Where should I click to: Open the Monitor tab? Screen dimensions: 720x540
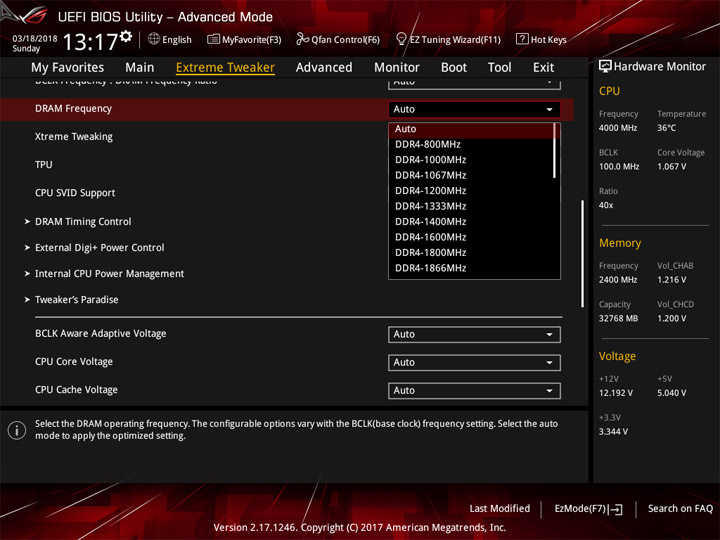[397, 68]
